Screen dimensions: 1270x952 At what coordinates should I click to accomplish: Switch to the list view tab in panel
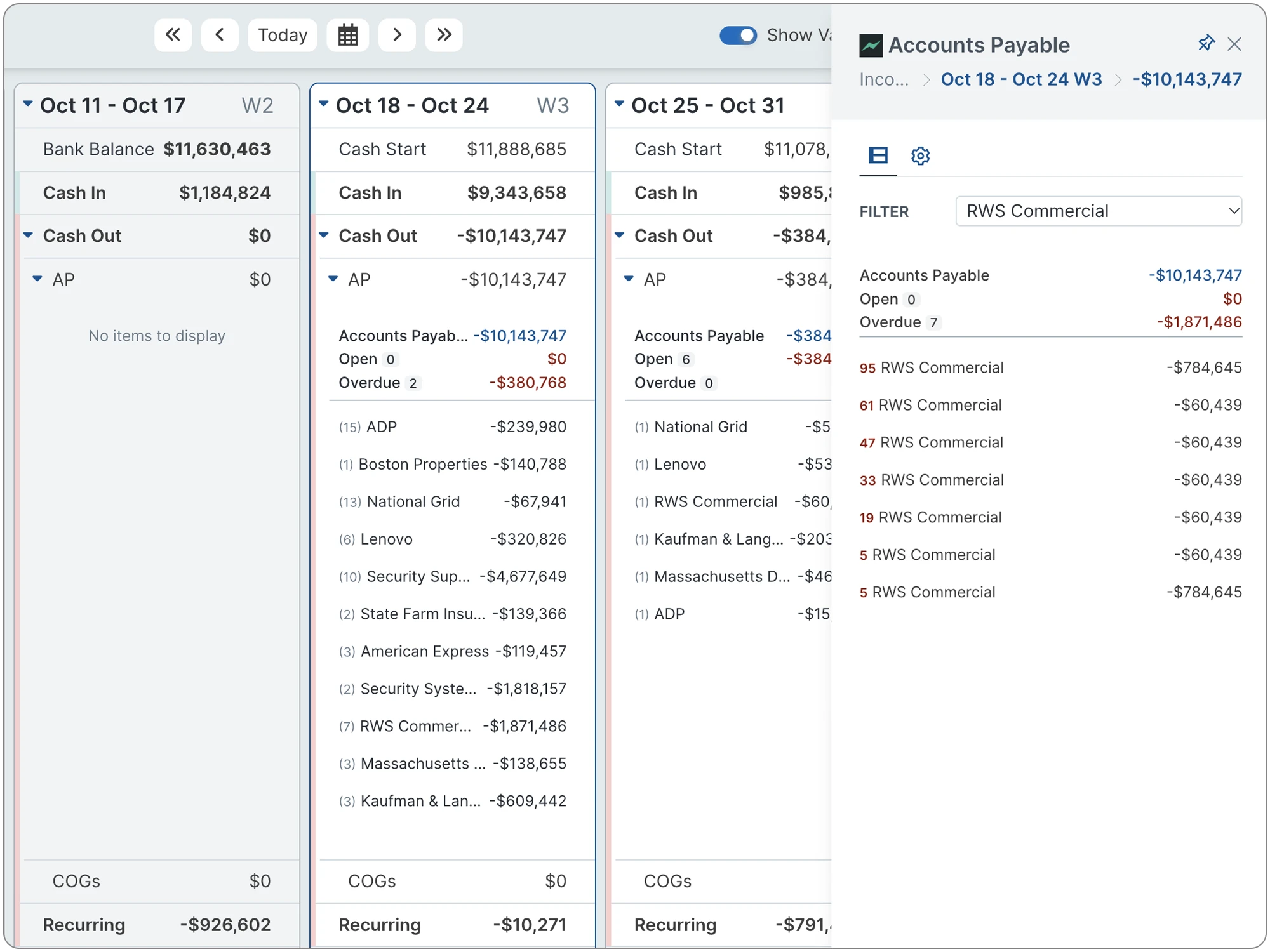[878, 155]
